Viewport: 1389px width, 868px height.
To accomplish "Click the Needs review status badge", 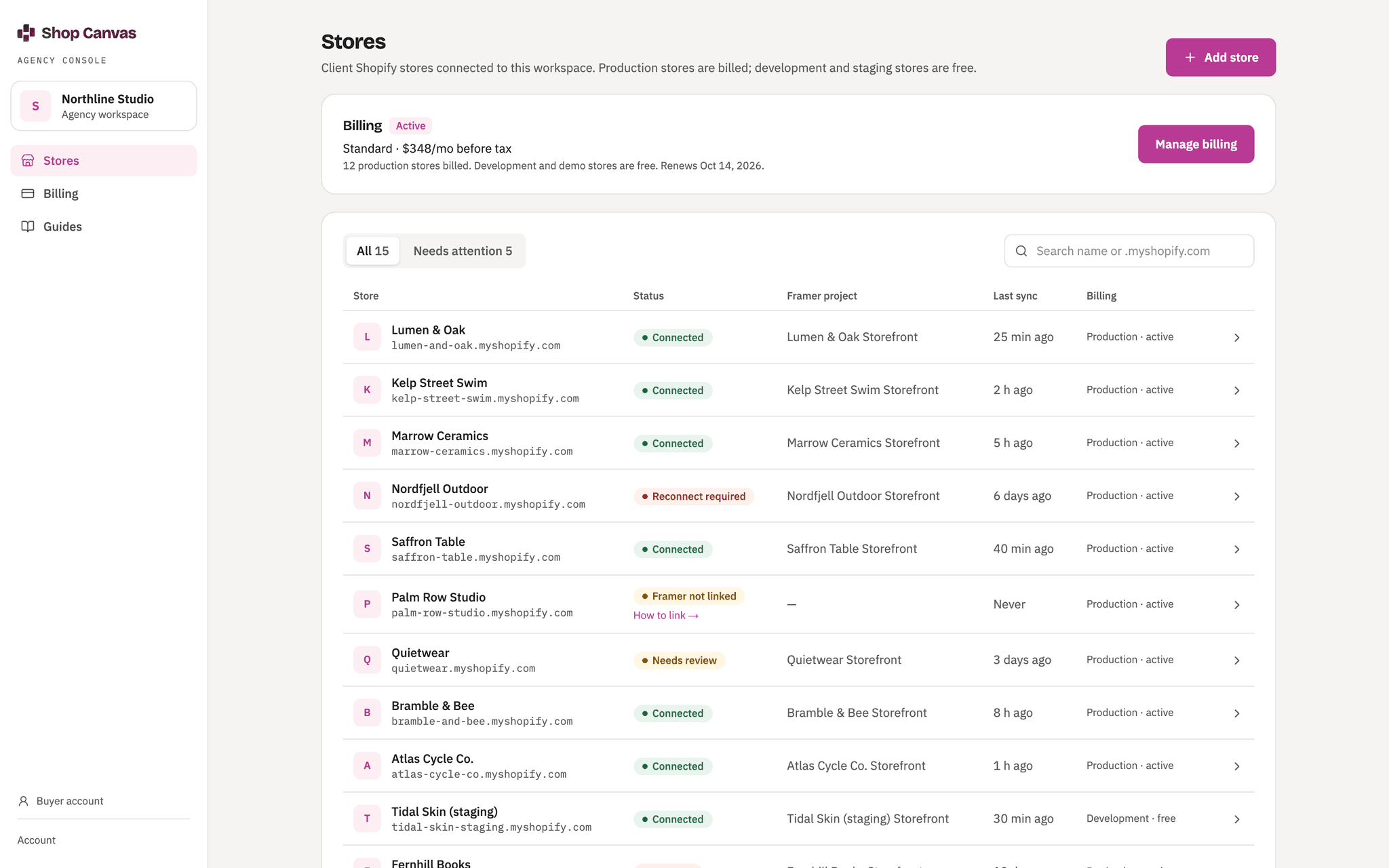I will coord(679,660).
